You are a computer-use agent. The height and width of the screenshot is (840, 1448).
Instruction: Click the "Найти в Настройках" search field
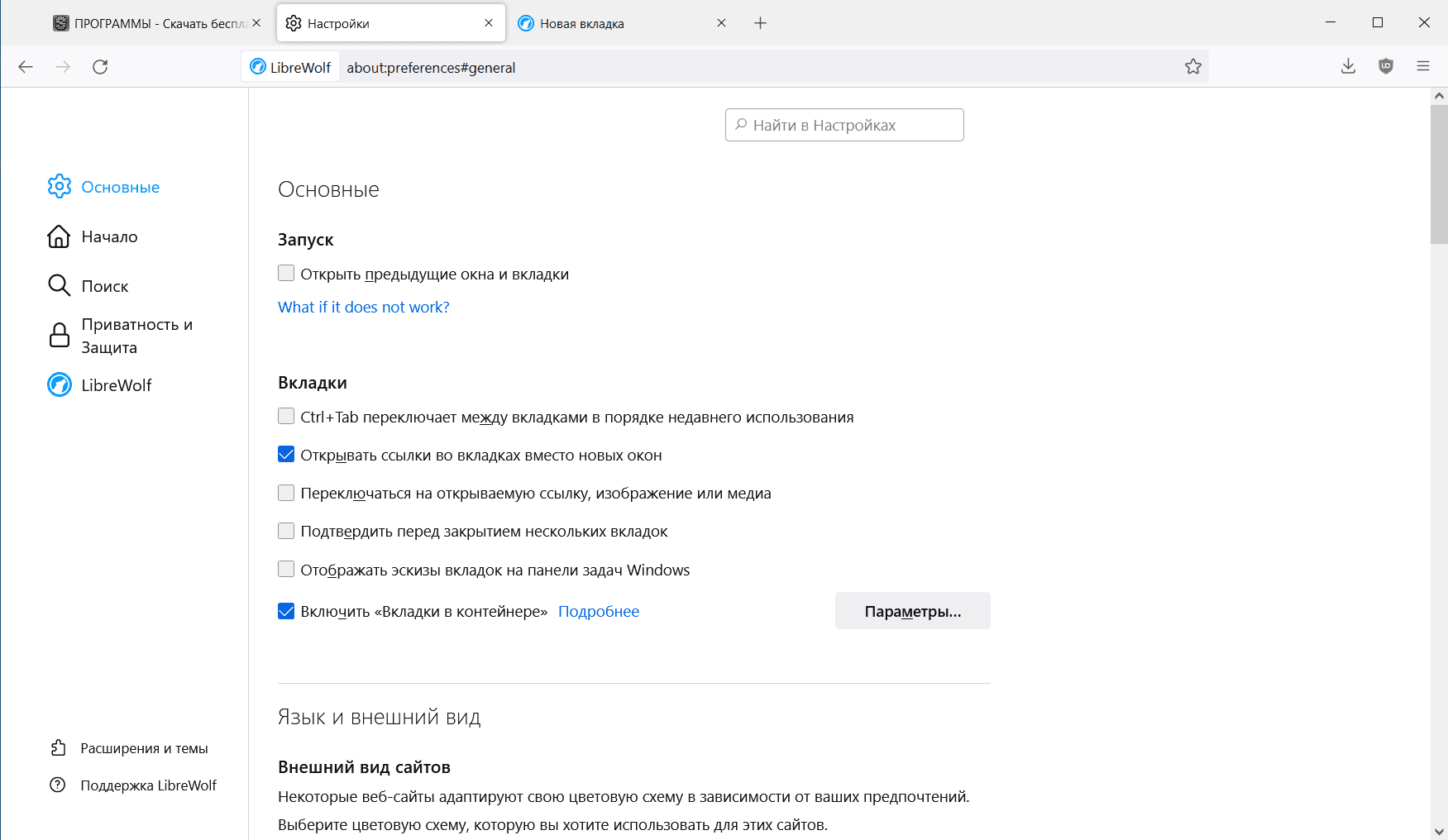pyautogui.click(x=844, y=125)
